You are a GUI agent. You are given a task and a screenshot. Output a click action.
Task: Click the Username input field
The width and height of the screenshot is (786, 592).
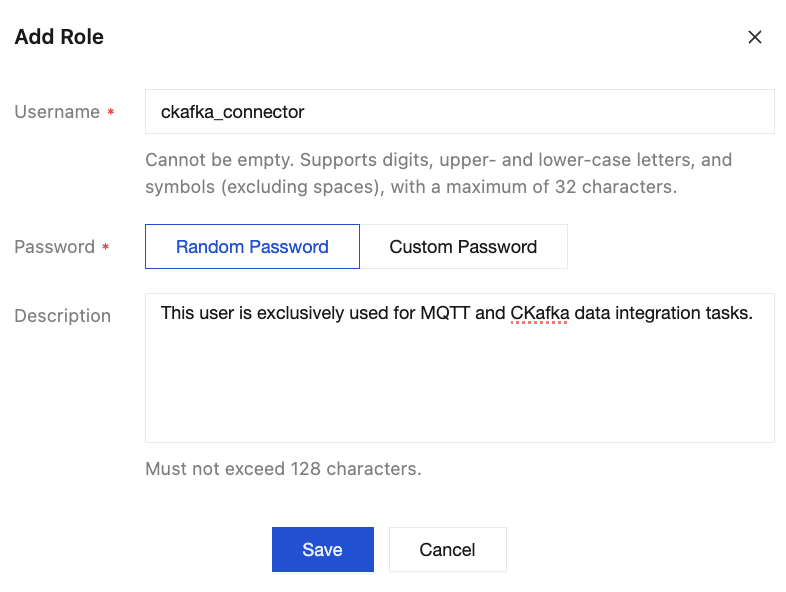point(459,112)
